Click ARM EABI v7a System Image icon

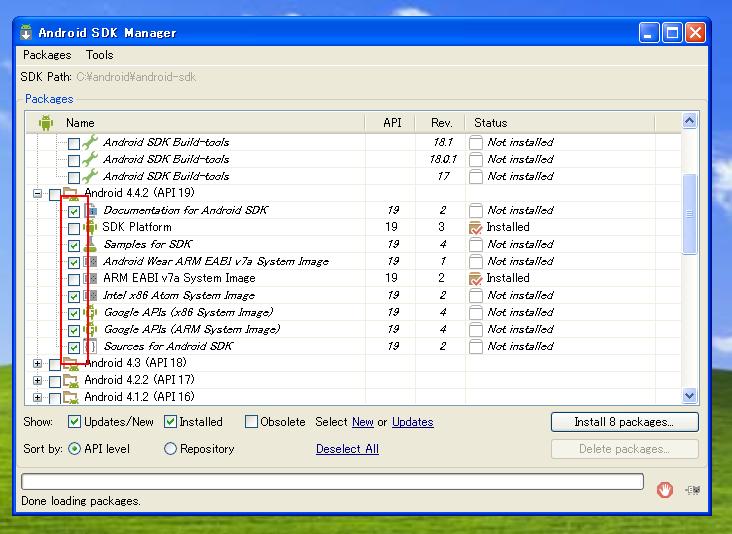[91, 279]
